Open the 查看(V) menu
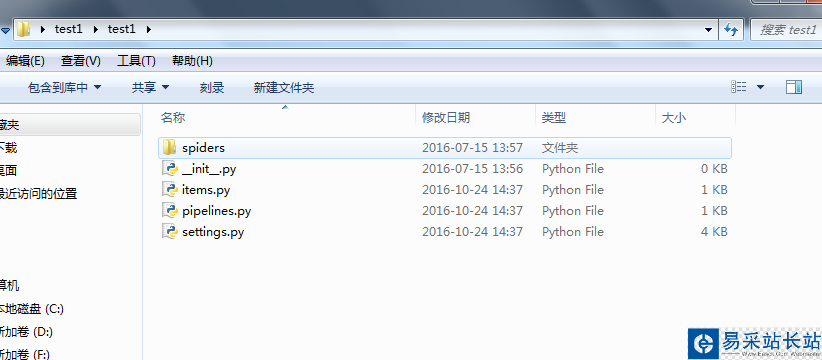822x360 pixels. tap(80, 61)
